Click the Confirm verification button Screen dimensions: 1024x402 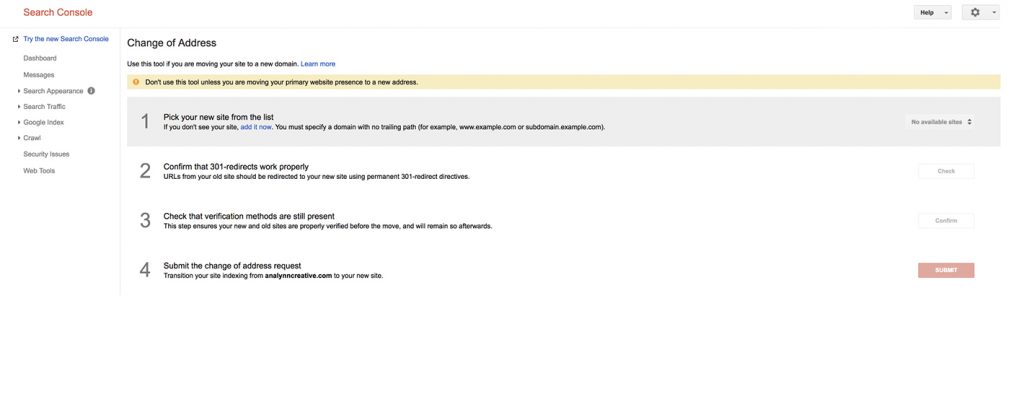tap(945, 221)
